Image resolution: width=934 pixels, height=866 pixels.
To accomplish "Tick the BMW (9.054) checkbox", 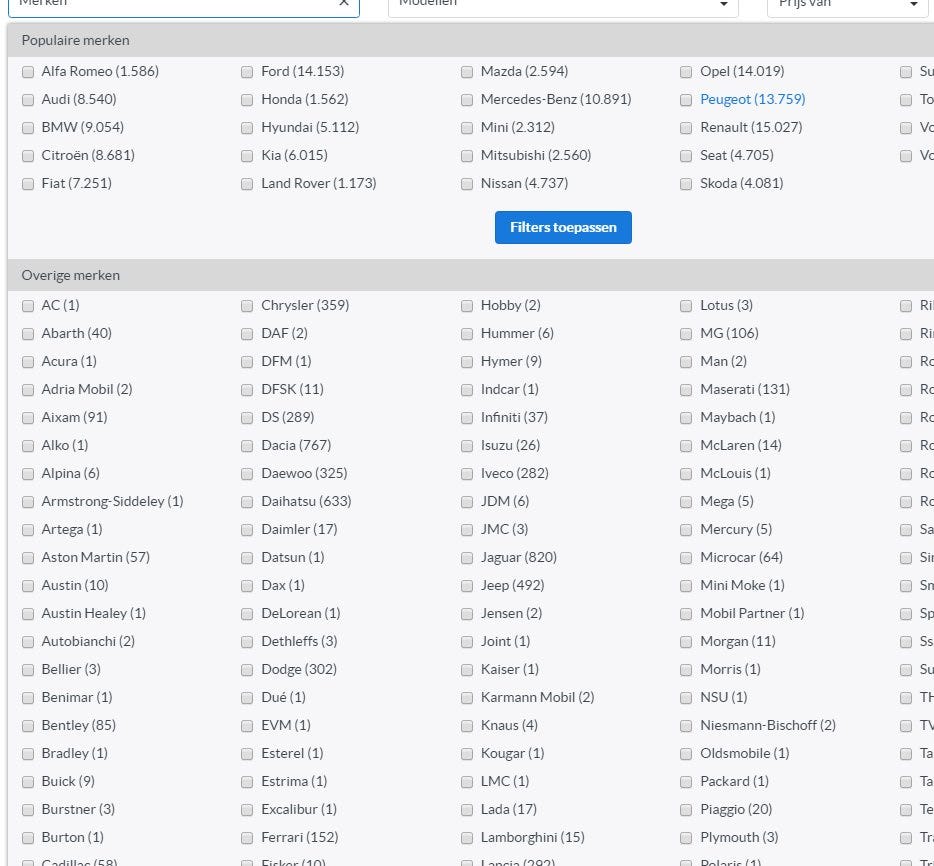I will 28,128.
